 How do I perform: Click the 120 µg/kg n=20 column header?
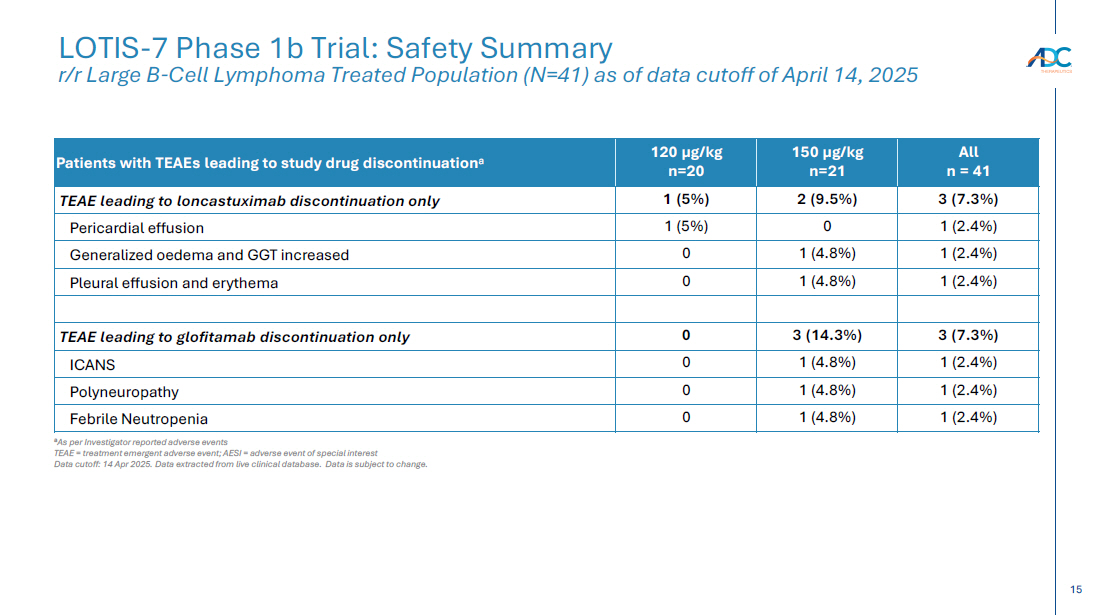point(686,162)
